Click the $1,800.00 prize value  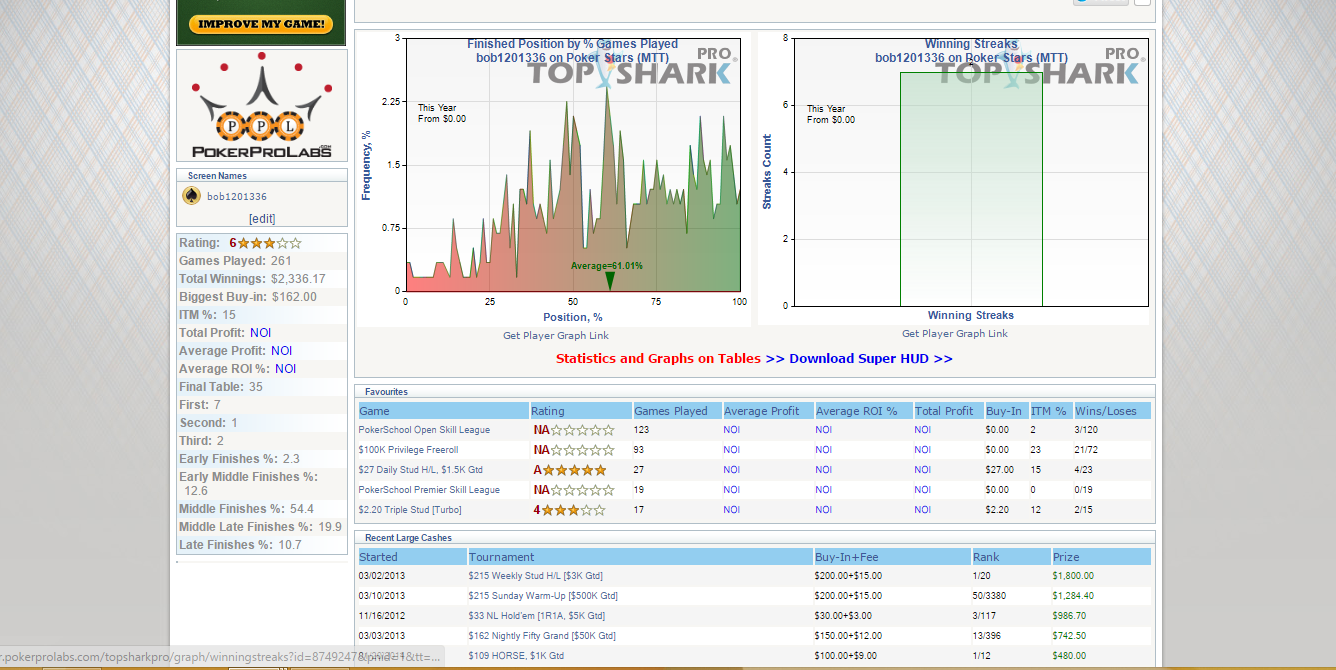click(1073, 576)
